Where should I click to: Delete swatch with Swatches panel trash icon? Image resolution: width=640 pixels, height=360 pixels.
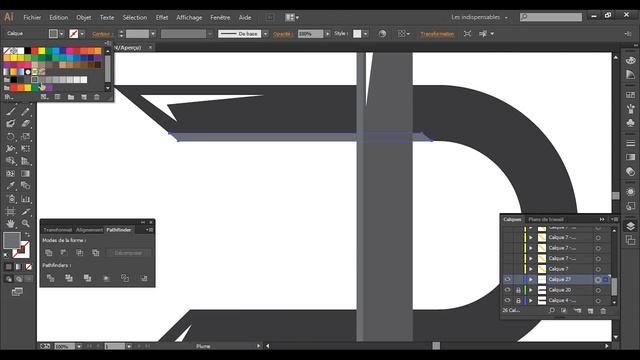(x=97, y=97)
